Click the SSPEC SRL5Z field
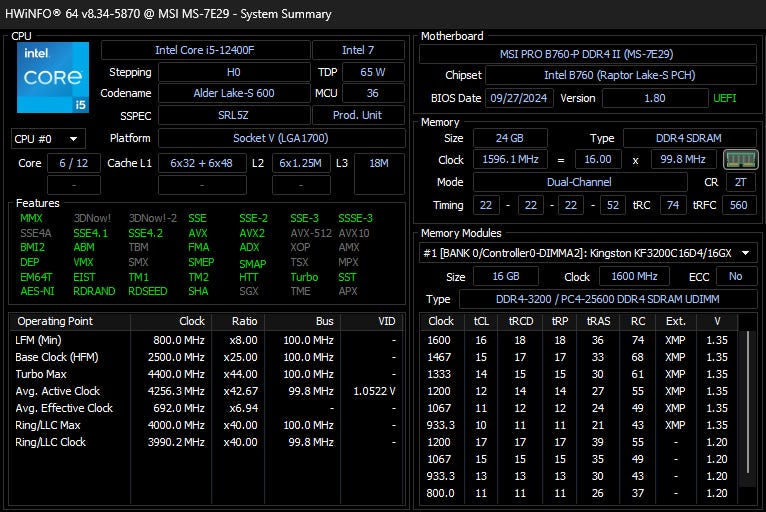This screenshot has height=512, width=766. tap(234, 115)
